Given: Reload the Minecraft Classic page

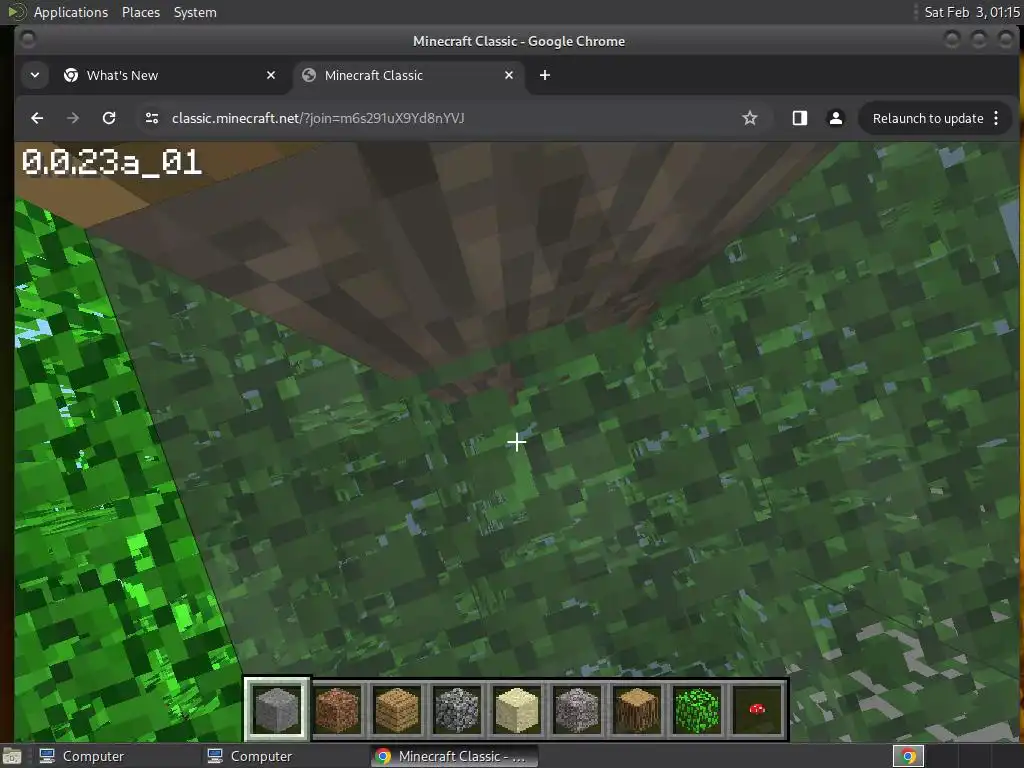Looking at the screenshot, I should coord(109,118).
